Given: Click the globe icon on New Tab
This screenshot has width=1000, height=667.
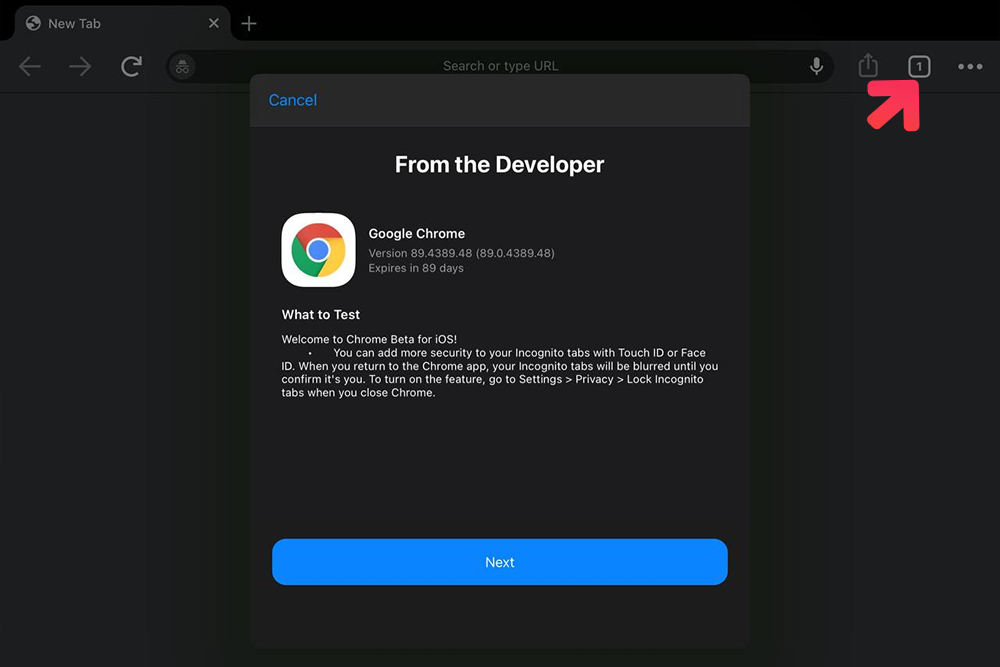Looking at the screenshot, I should (33, 24).
